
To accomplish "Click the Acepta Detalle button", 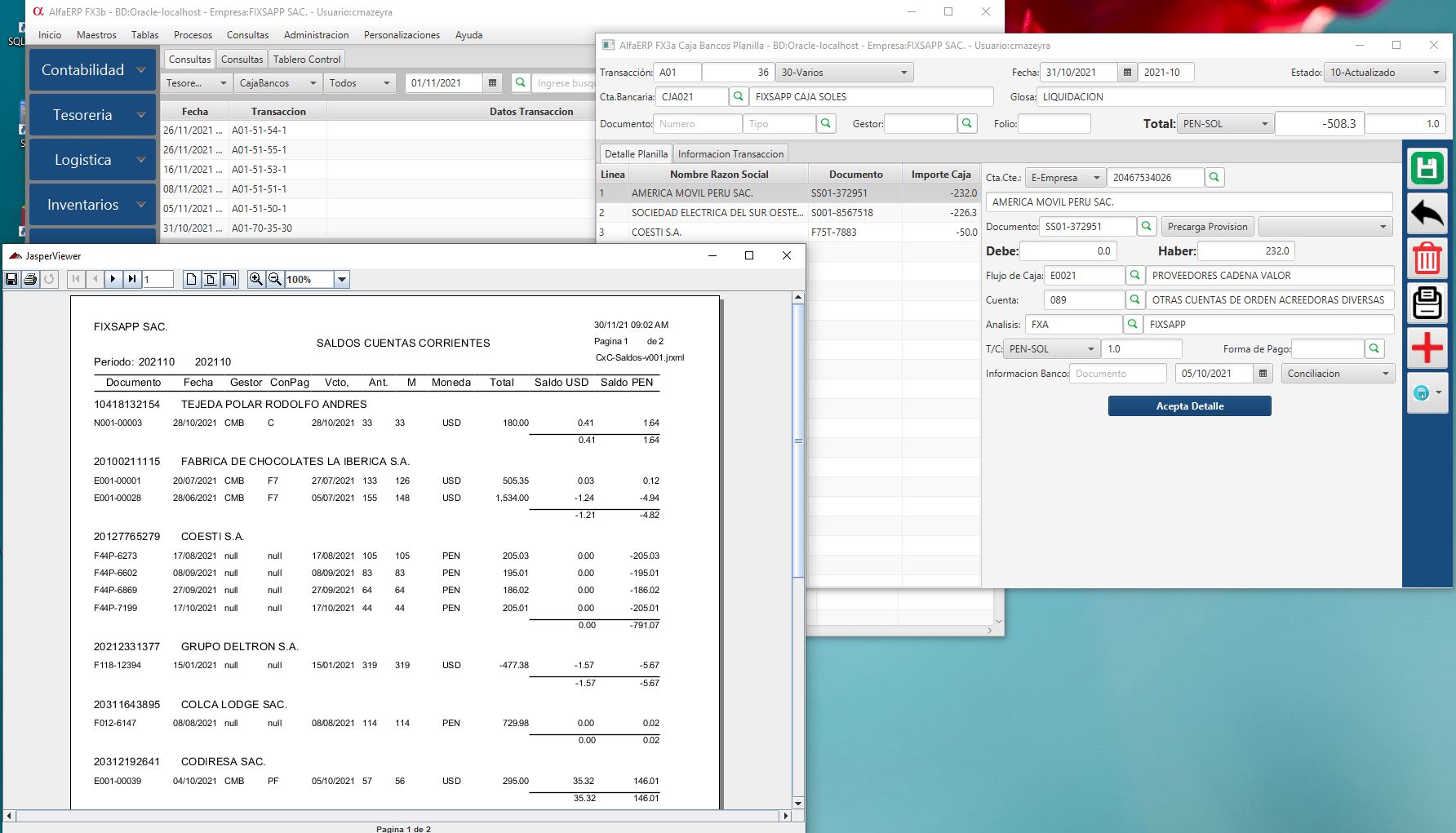I will click(x=1189, y=405).
